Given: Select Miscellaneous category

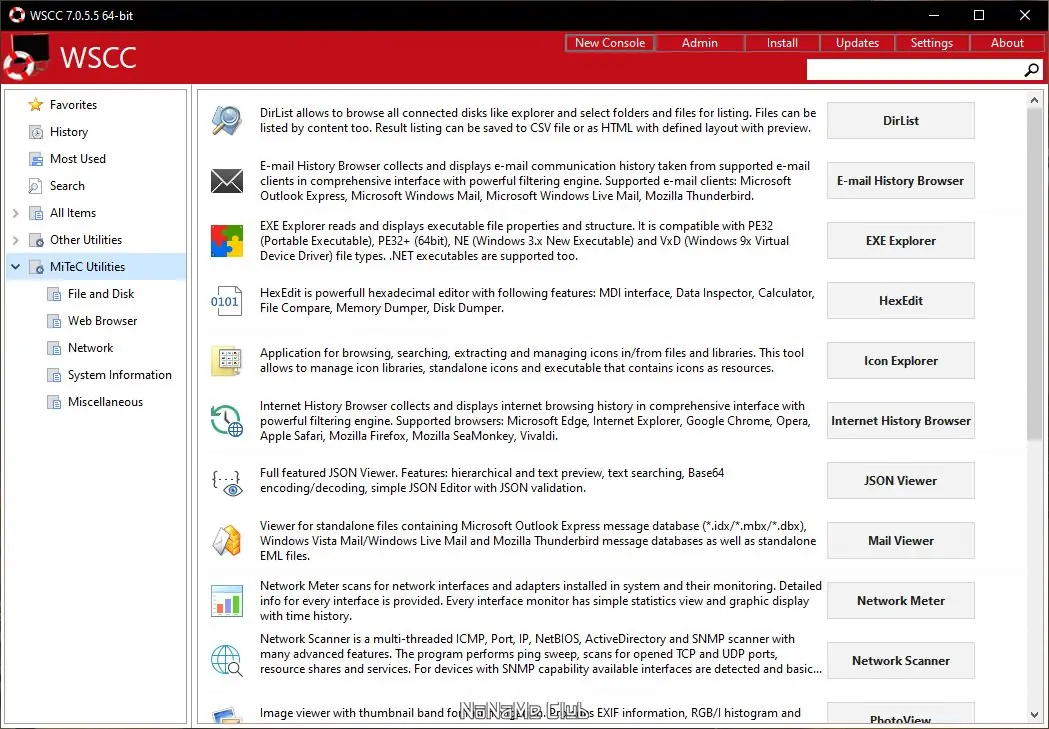Looking at the screenshot, I should pyautogui.click(x=105, y=402).
